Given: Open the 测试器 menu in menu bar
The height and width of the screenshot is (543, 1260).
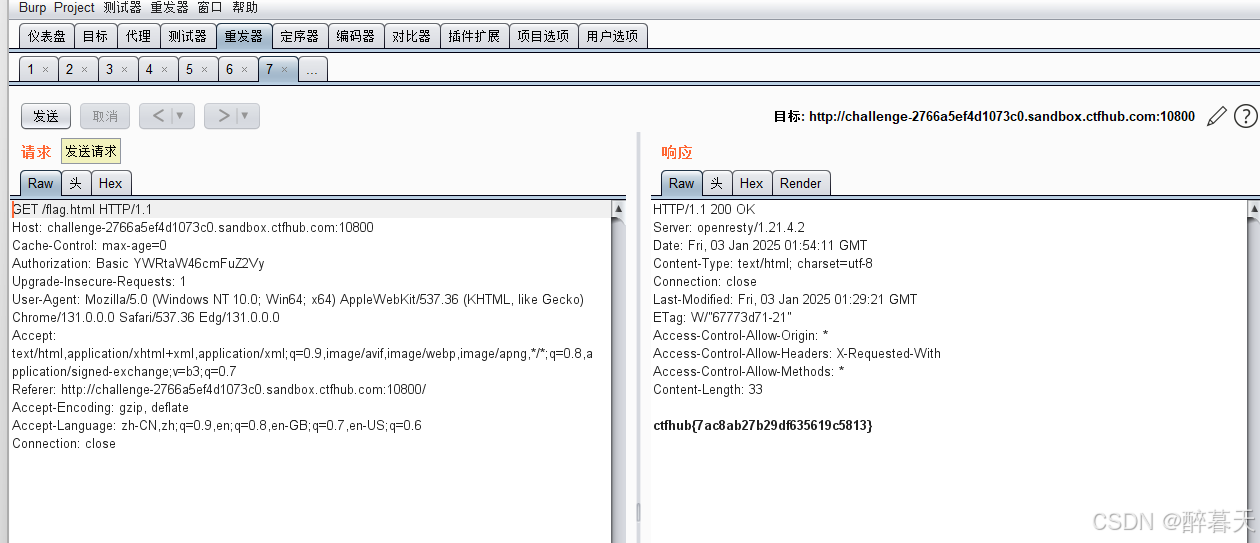Looking at the screenshot, I should tap(122, 7).
